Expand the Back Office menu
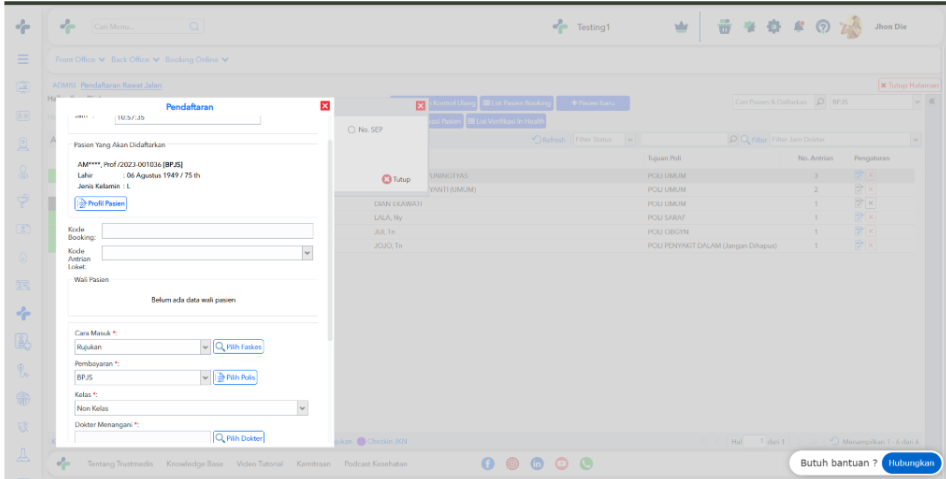Screen dimensions: 946x479 pos(135,60)
